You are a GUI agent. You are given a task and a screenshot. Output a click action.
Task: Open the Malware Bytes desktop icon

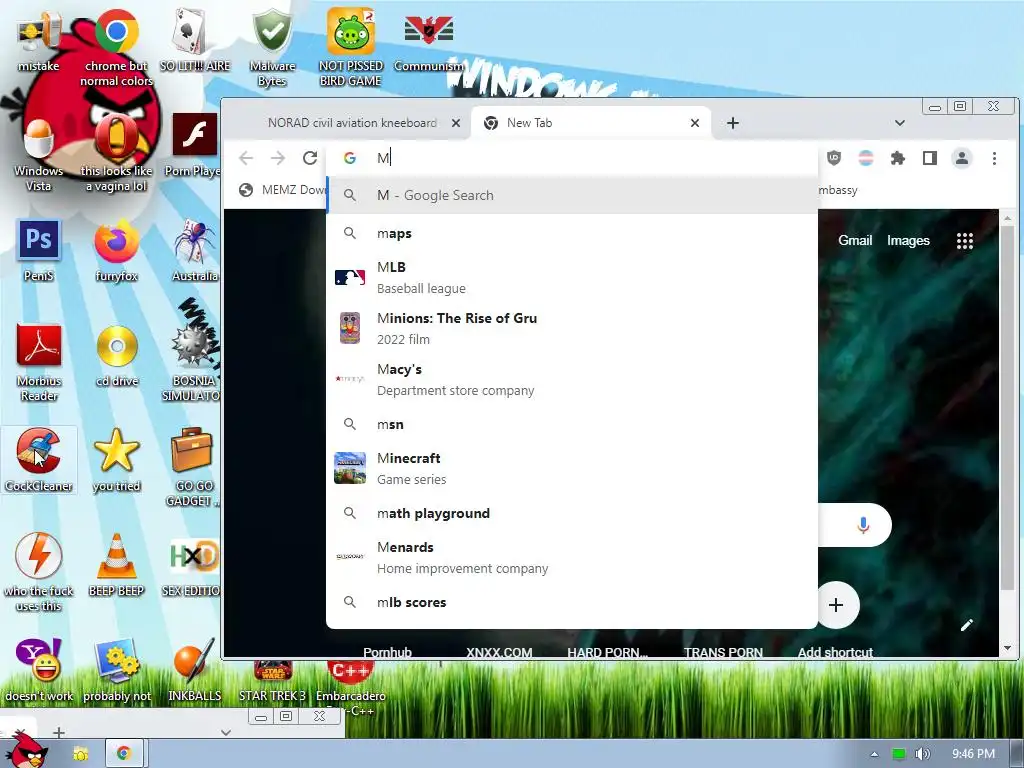tap(272, 47)
